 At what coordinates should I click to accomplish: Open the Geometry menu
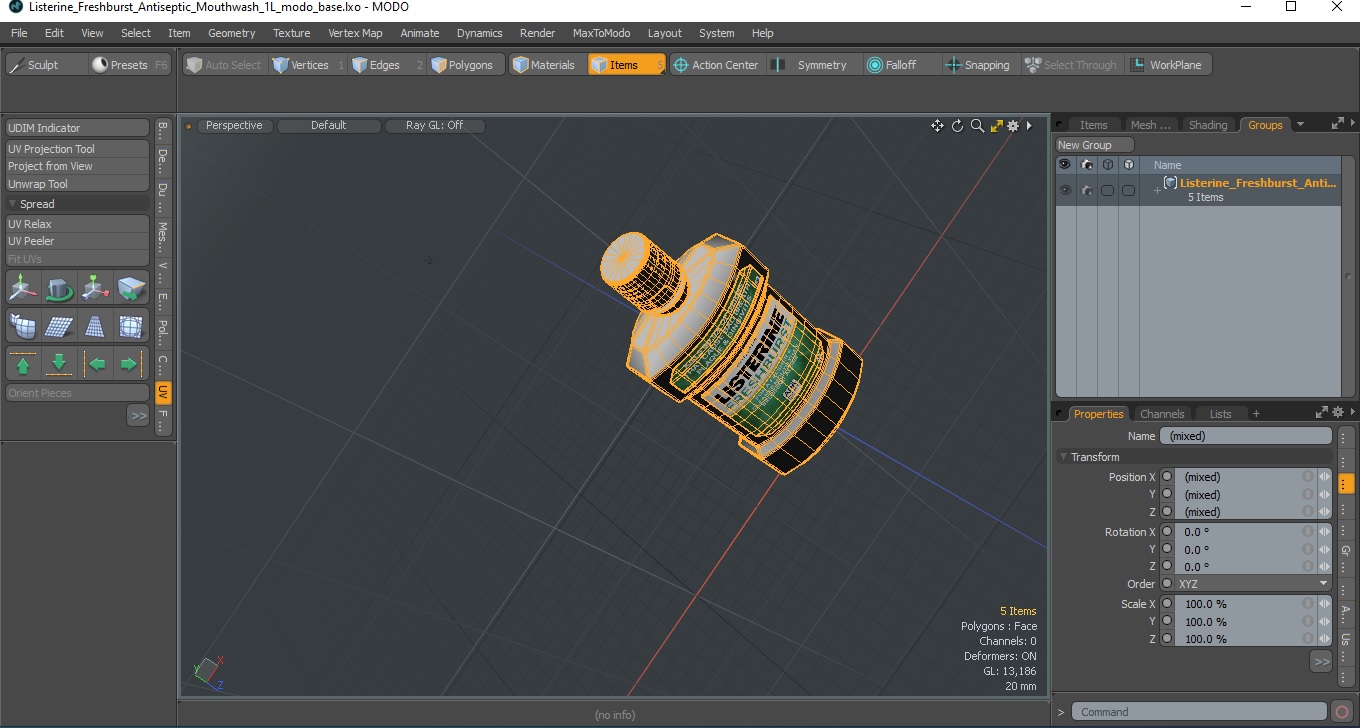click(232, 33)
